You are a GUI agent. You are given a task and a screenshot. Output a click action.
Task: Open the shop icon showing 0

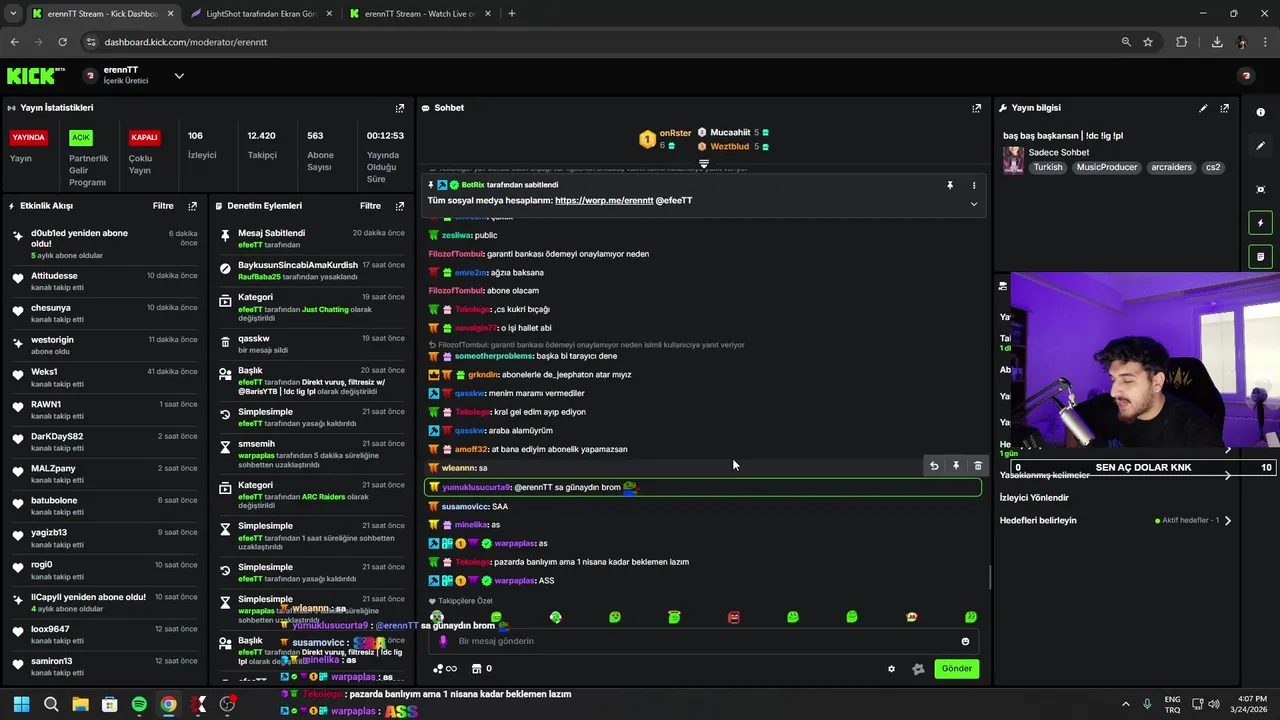[x=482, y=669]
